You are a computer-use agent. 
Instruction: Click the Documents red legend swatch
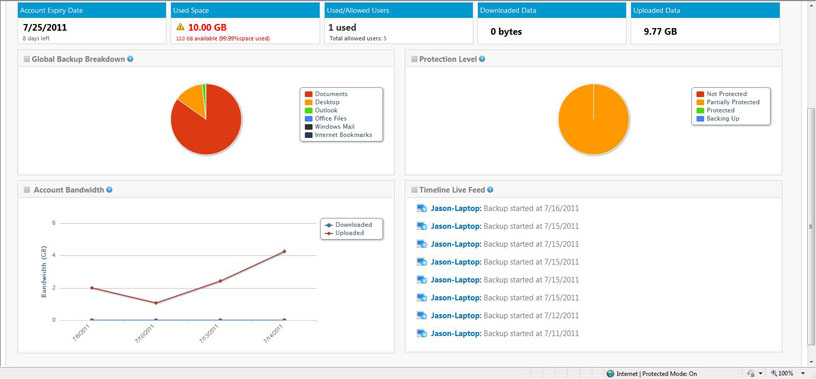click(308, 94)
